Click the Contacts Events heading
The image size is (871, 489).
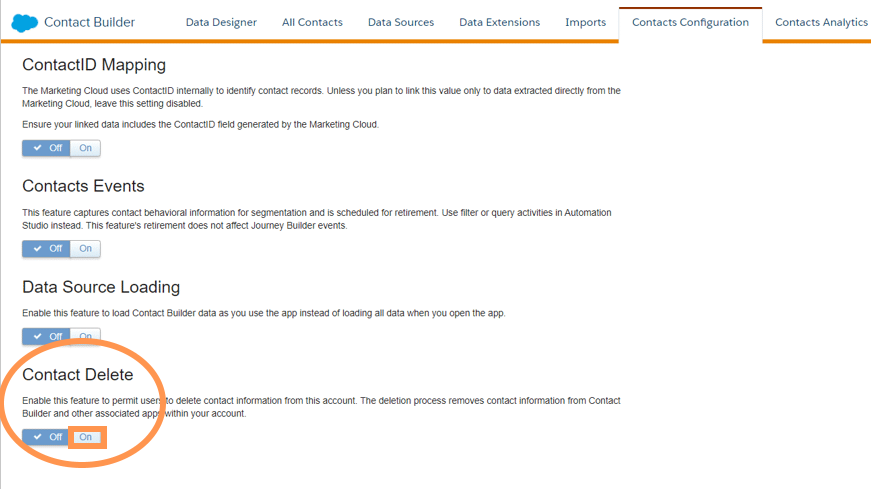click(x=83, y=186)
